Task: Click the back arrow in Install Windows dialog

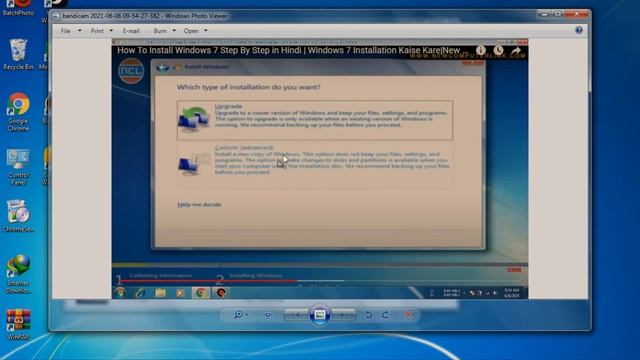Action: coord(162,67)
